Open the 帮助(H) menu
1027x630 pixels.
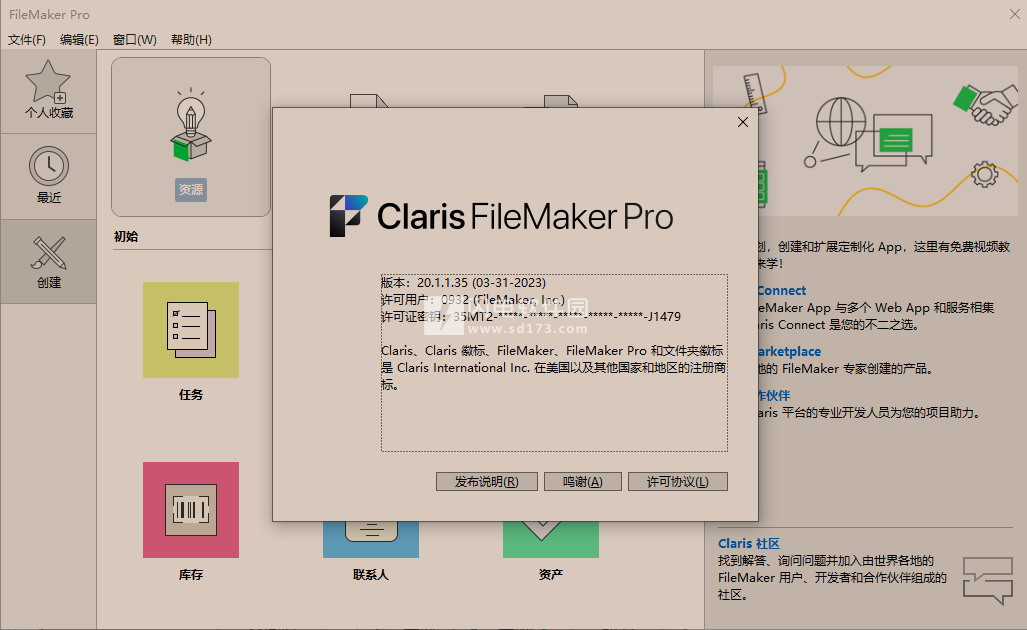pos(191,40)
